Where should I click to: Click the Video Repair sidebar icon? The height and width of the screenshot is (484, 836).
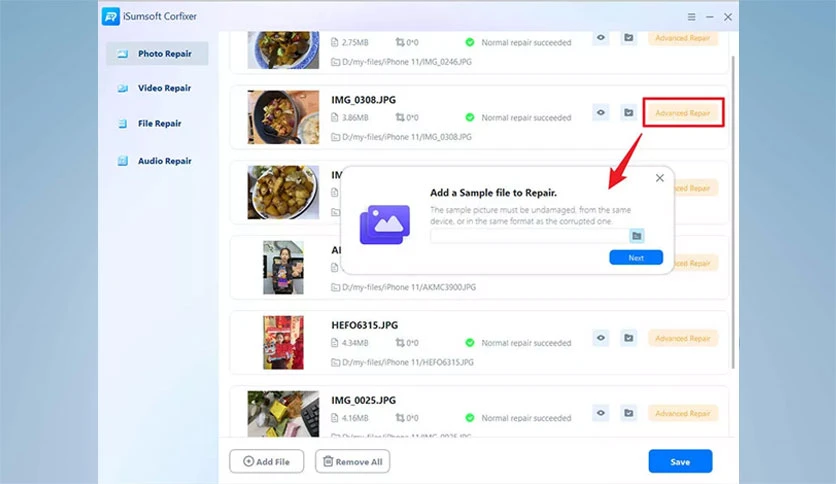123,88
